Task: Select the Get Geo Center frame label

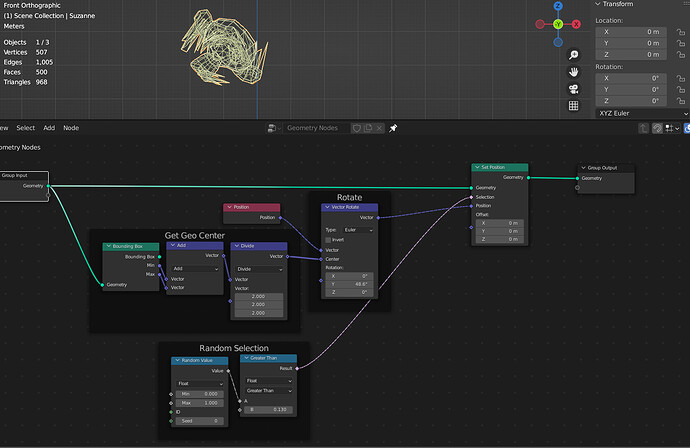Action: (x=195, y=235)
